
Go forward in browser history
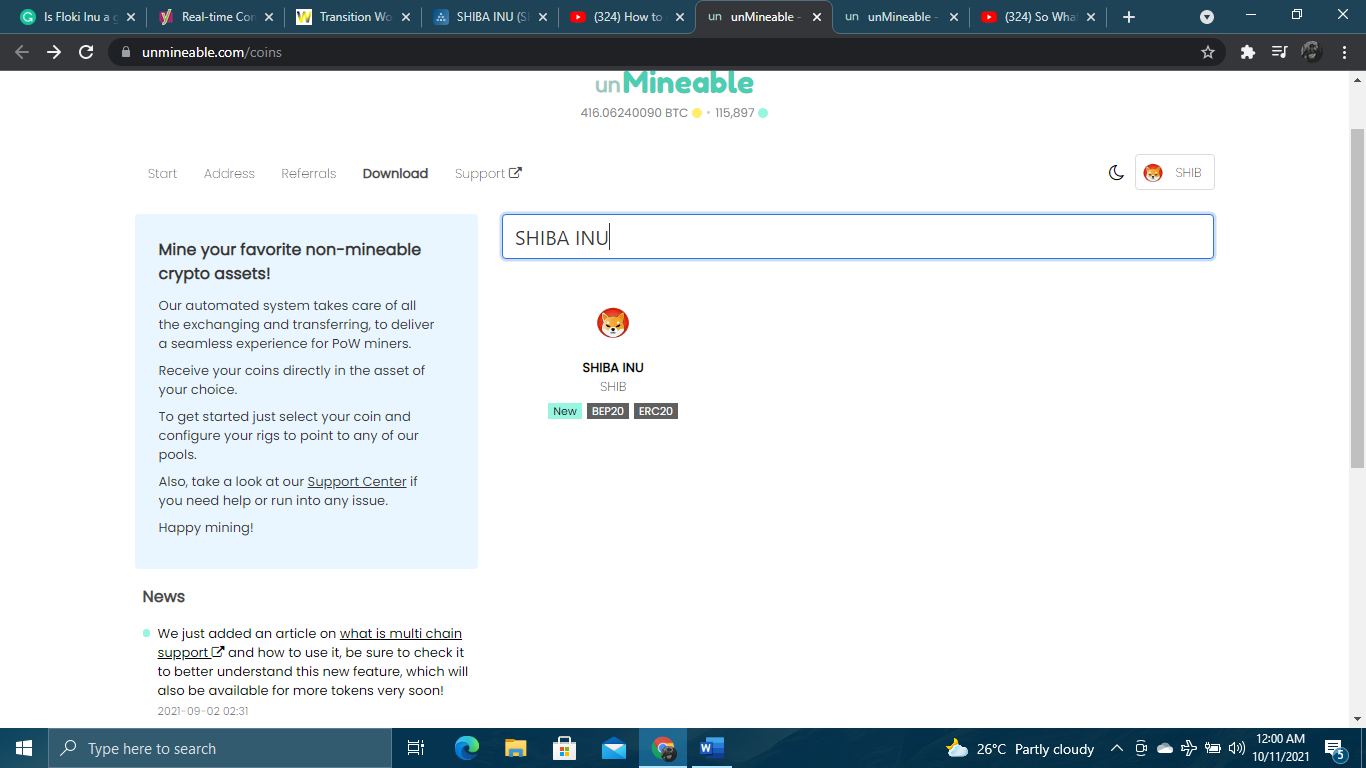[x=54, y=52]
